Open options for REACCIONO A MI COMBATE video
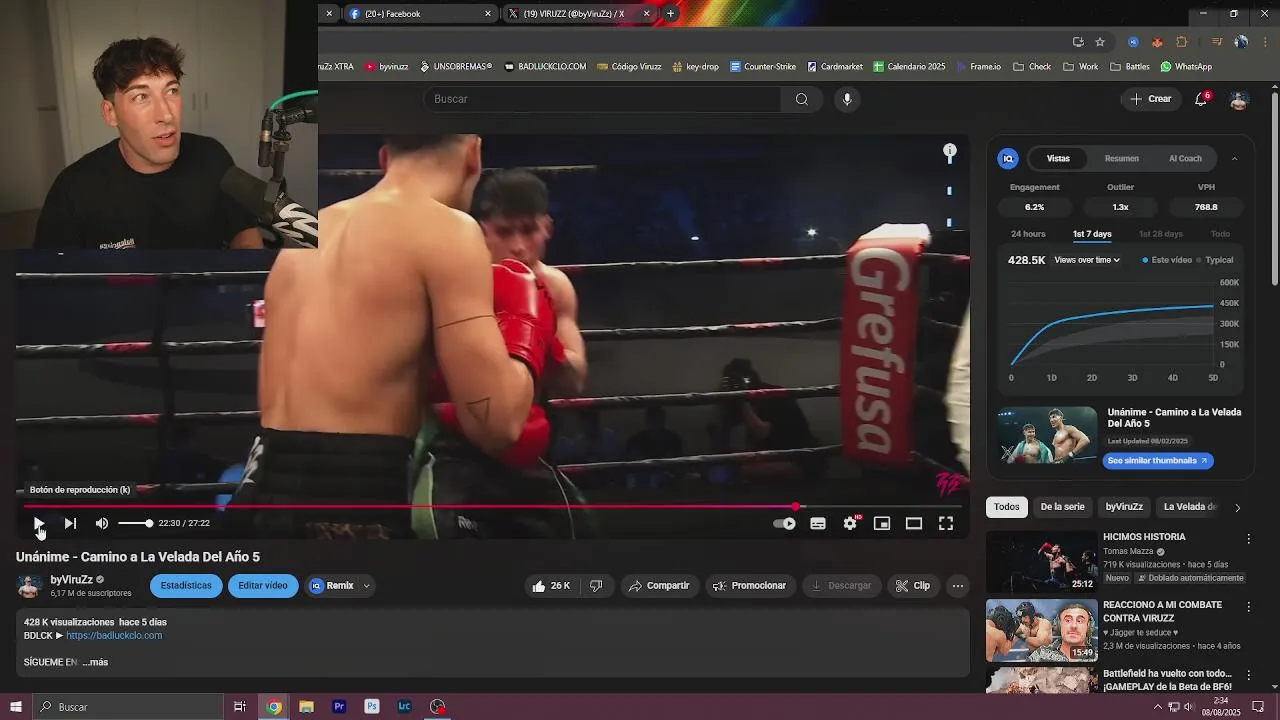Screen dimensions: 1280x720 1248,607
